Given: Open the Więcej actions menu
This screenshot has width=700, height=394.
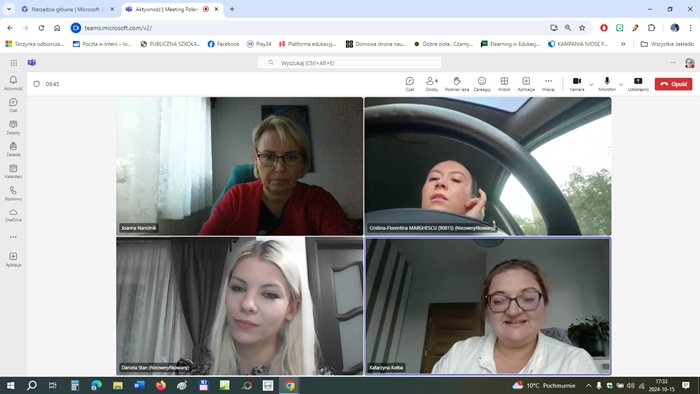Looking at the screenshot, I should point(548,84).
